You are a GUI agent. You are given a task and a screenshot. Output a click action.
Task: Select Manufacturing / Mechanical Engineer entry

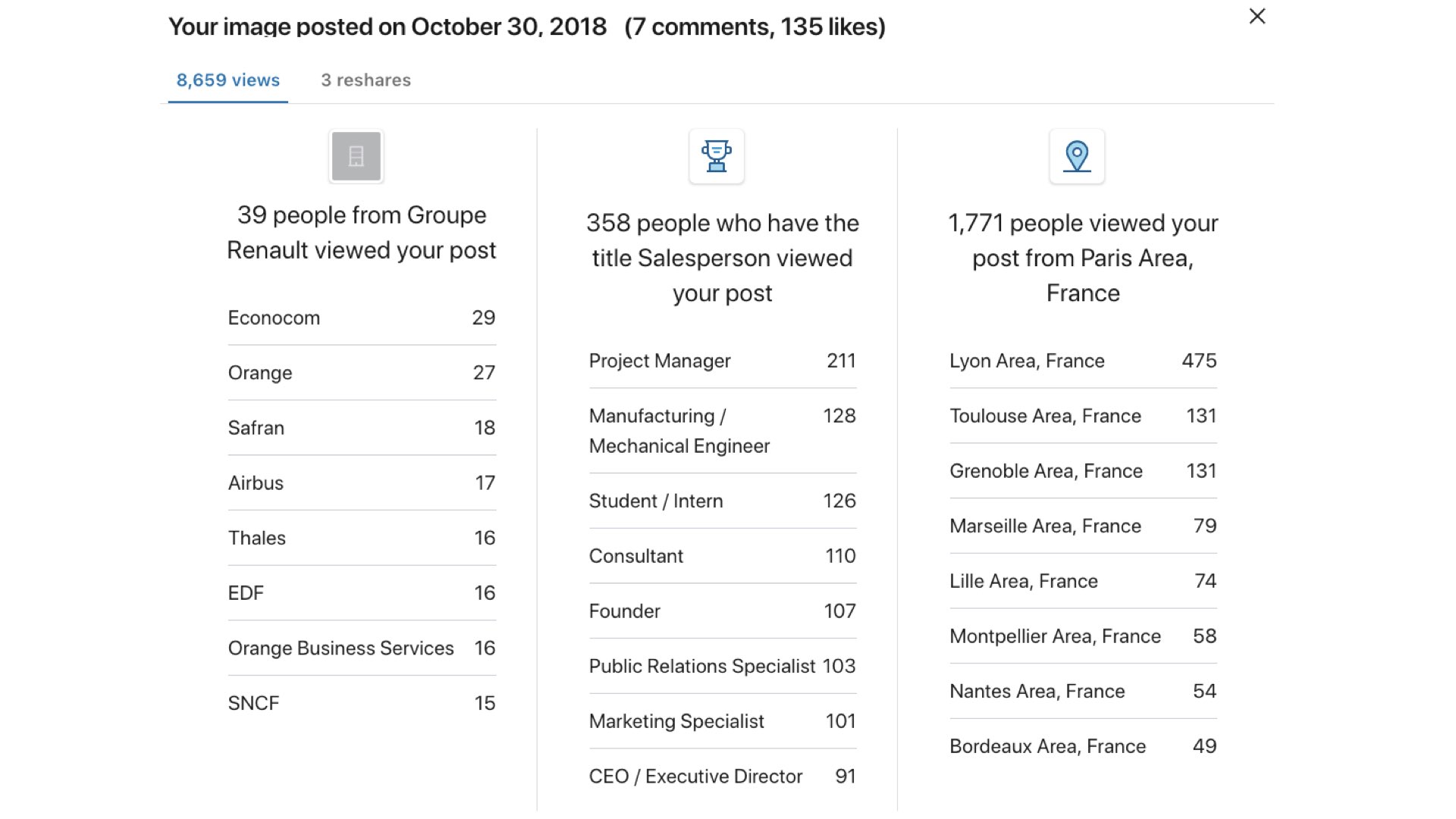[723, 431]
